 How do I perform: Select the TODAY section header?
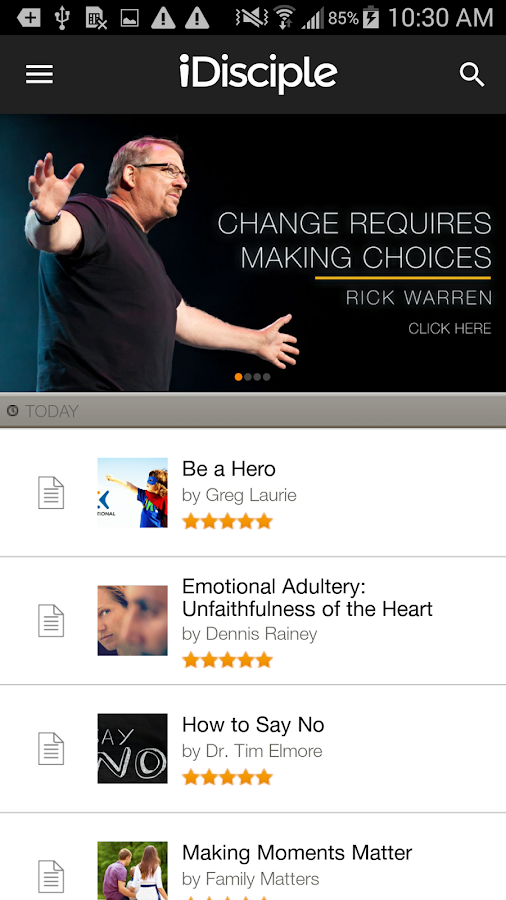(x=253, y=411)
